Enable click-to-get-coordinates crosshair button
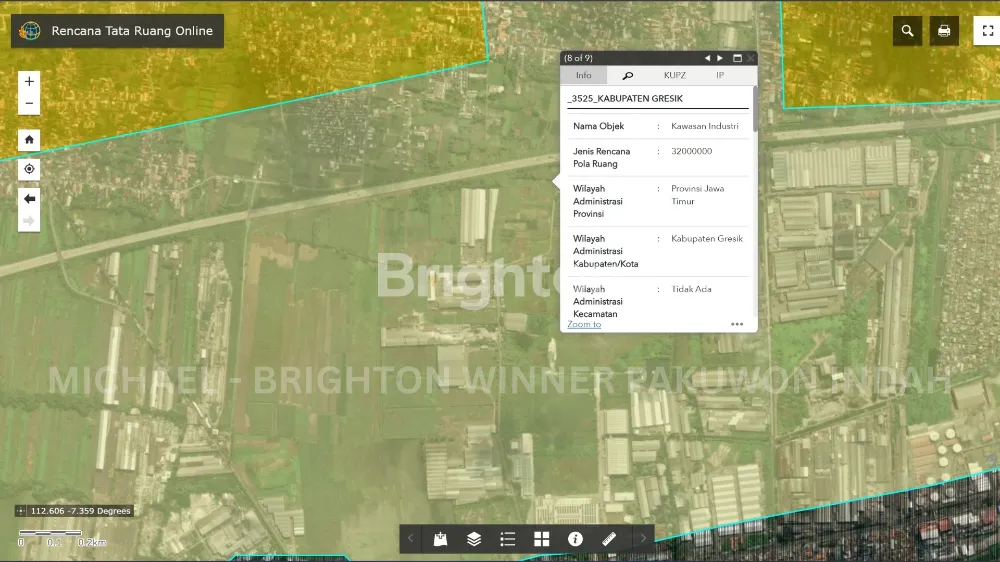 pyautogui.click(x=23, y=511)
